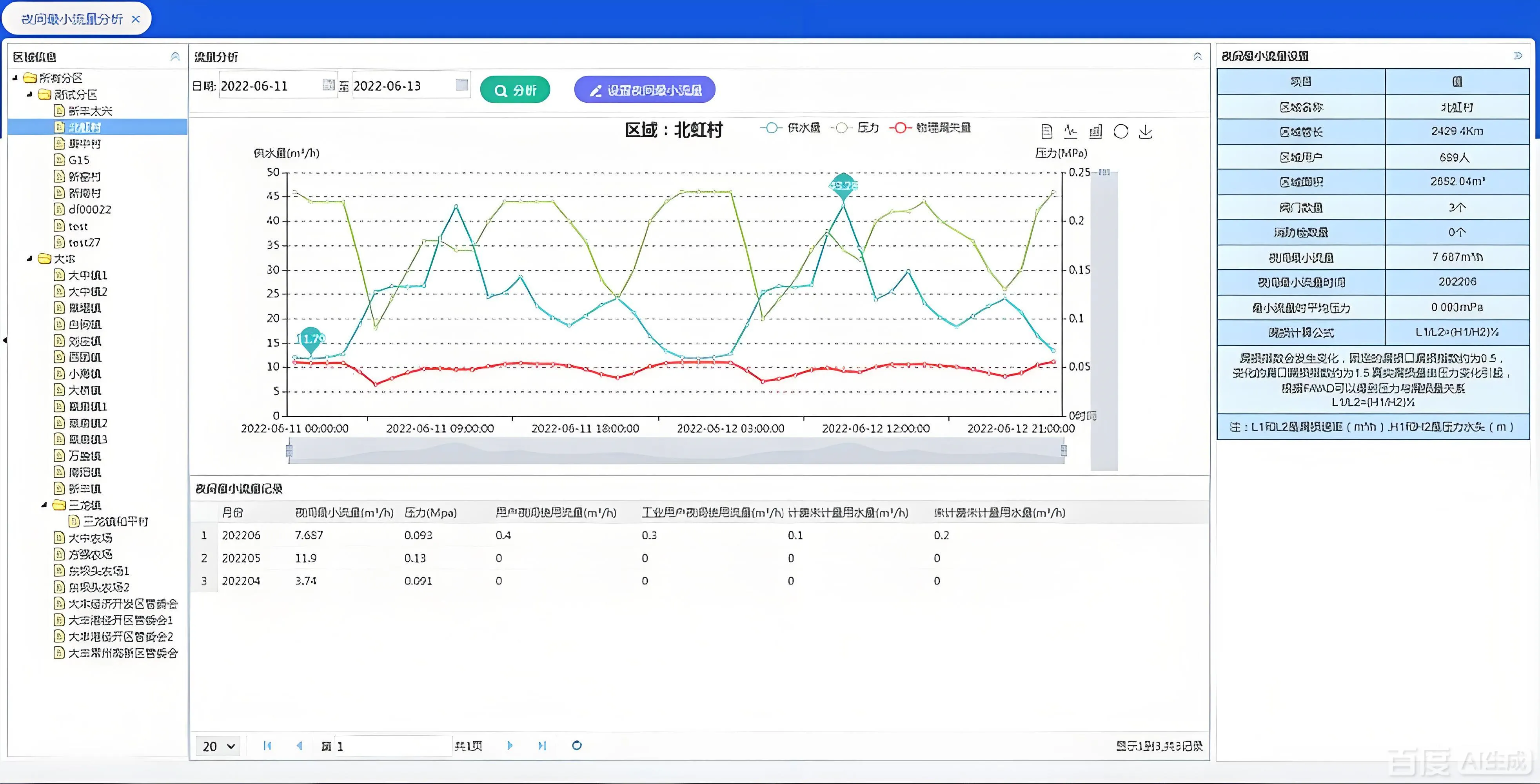Click the vertical pressure axis zoom slider

1104,321
